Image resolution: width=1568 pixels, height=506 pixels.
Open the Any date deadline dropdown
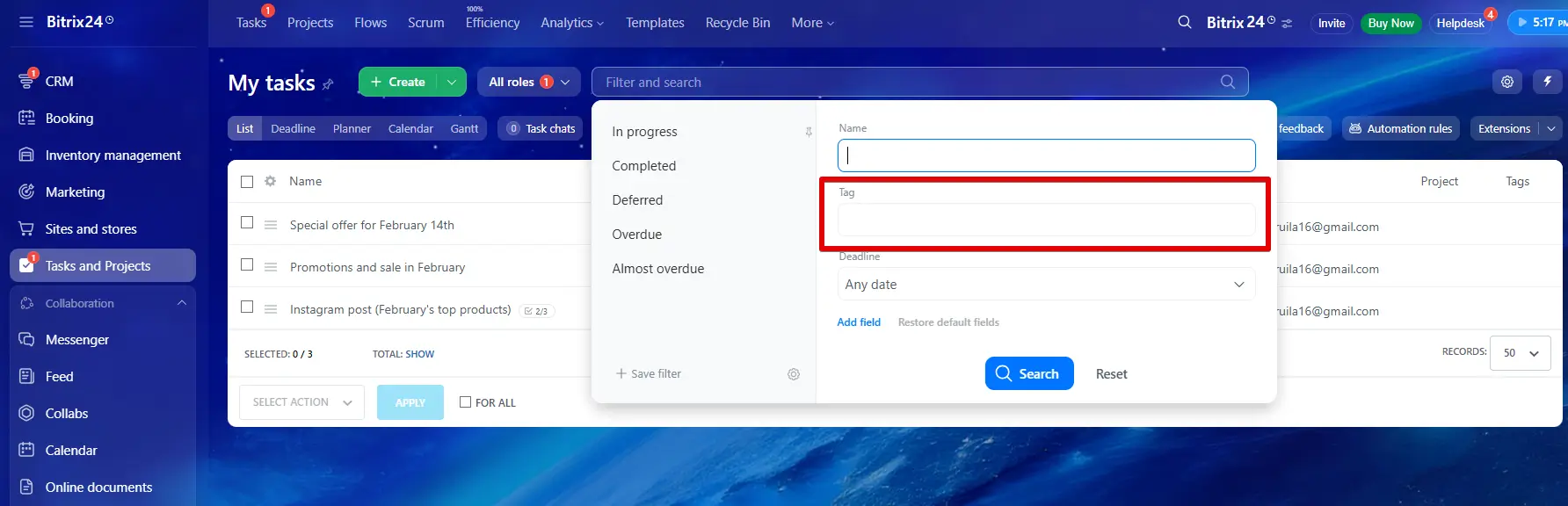(1045, 285)
